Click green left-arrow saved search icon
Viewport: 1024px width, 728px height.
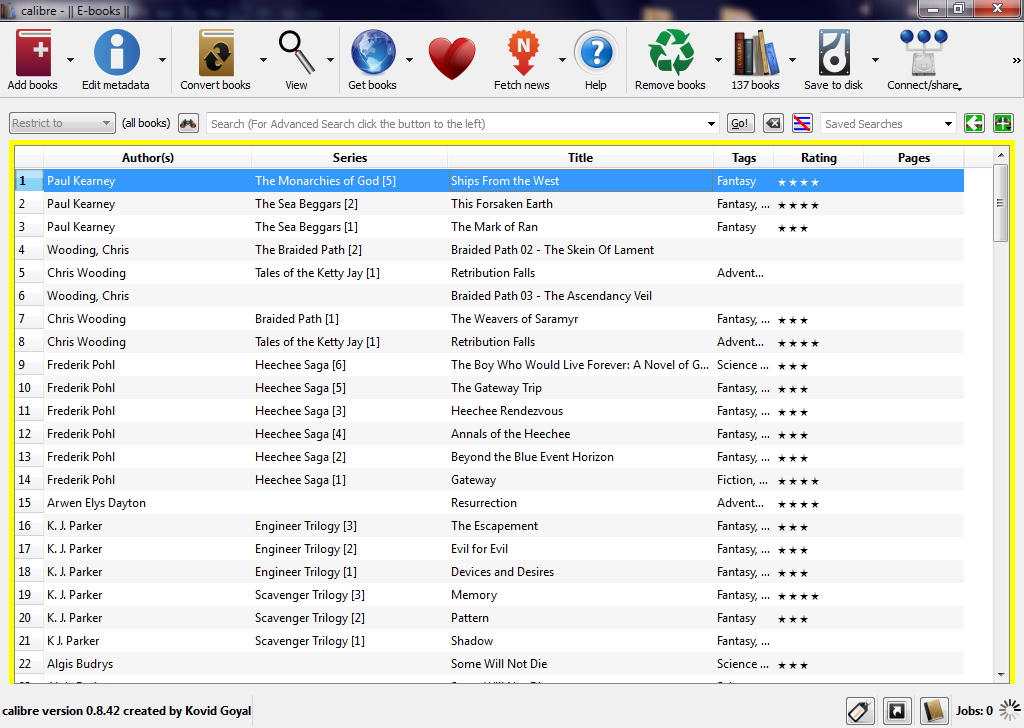[974, 123]
